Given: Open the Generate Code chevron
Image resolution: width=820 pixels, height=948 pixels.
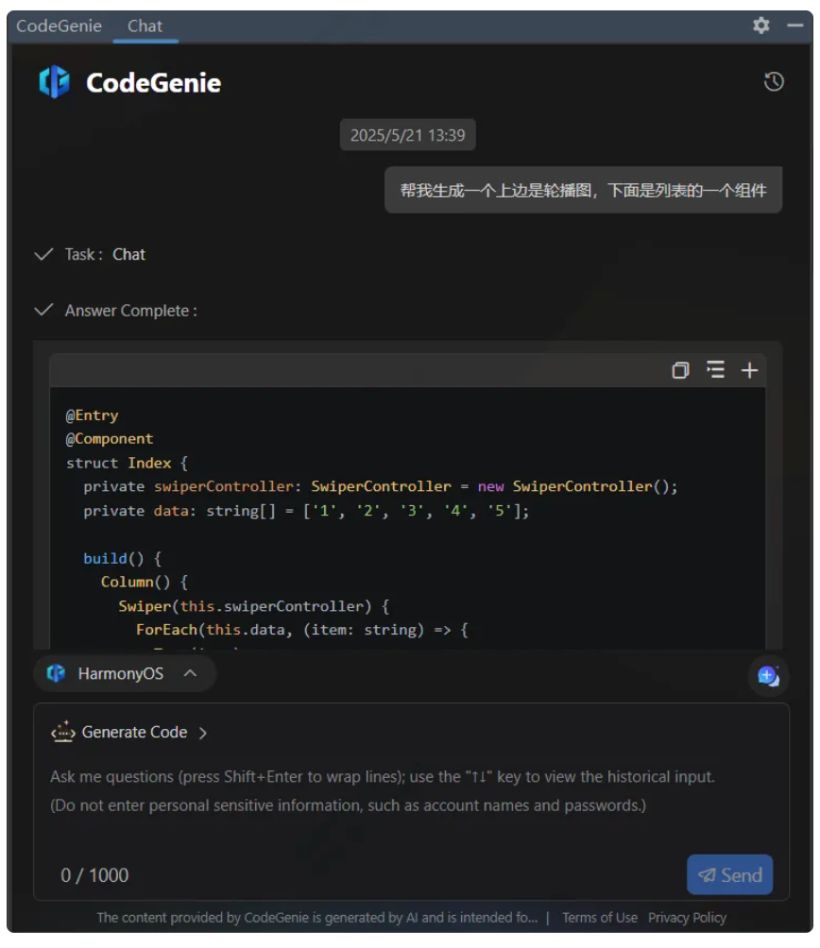Looking at the screenshot, I should (203, 733).
